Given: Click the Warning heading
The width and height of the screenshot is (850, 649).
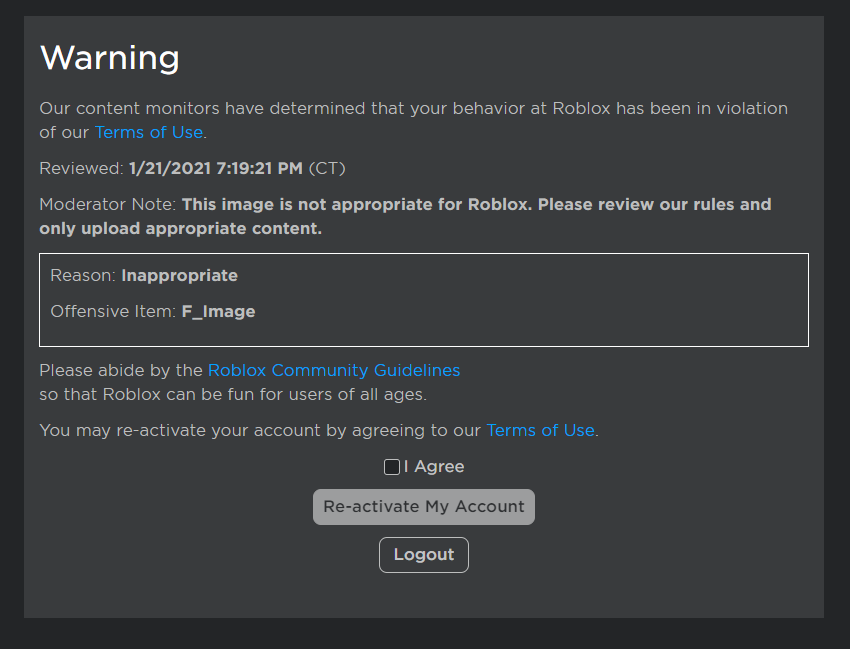Looking at the screenshot, I should pyautogui.click(x=110, y=57).
